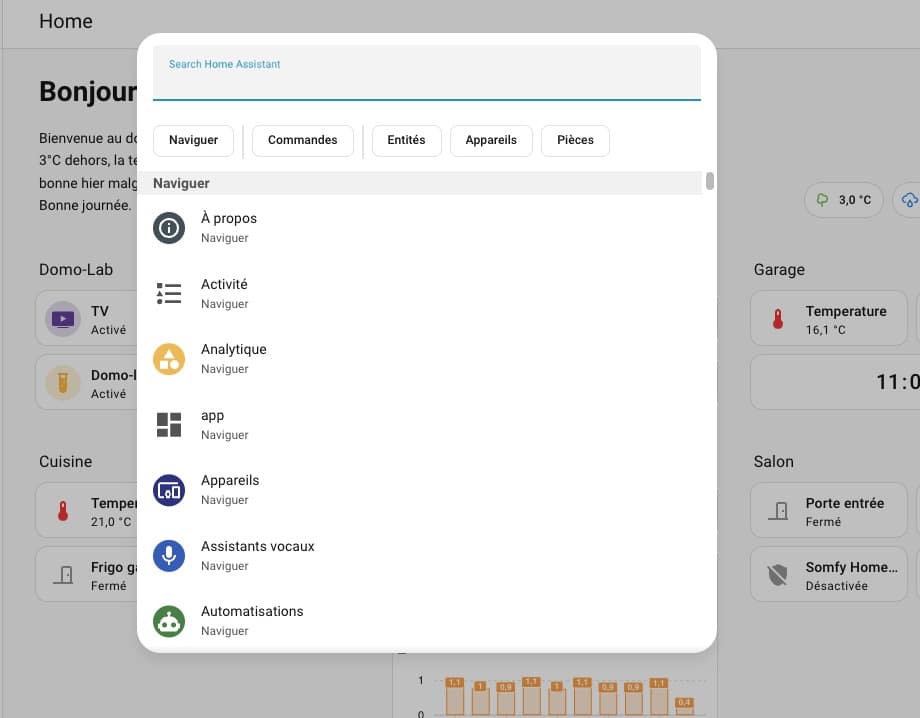Filter results by Entités
This screenshot has height=718, width=920.
[x=406, y=140]
